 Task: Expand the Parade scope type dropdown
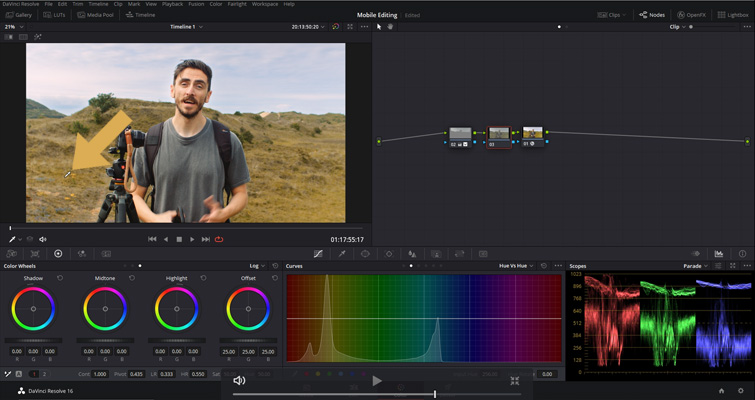coord(696,266)
